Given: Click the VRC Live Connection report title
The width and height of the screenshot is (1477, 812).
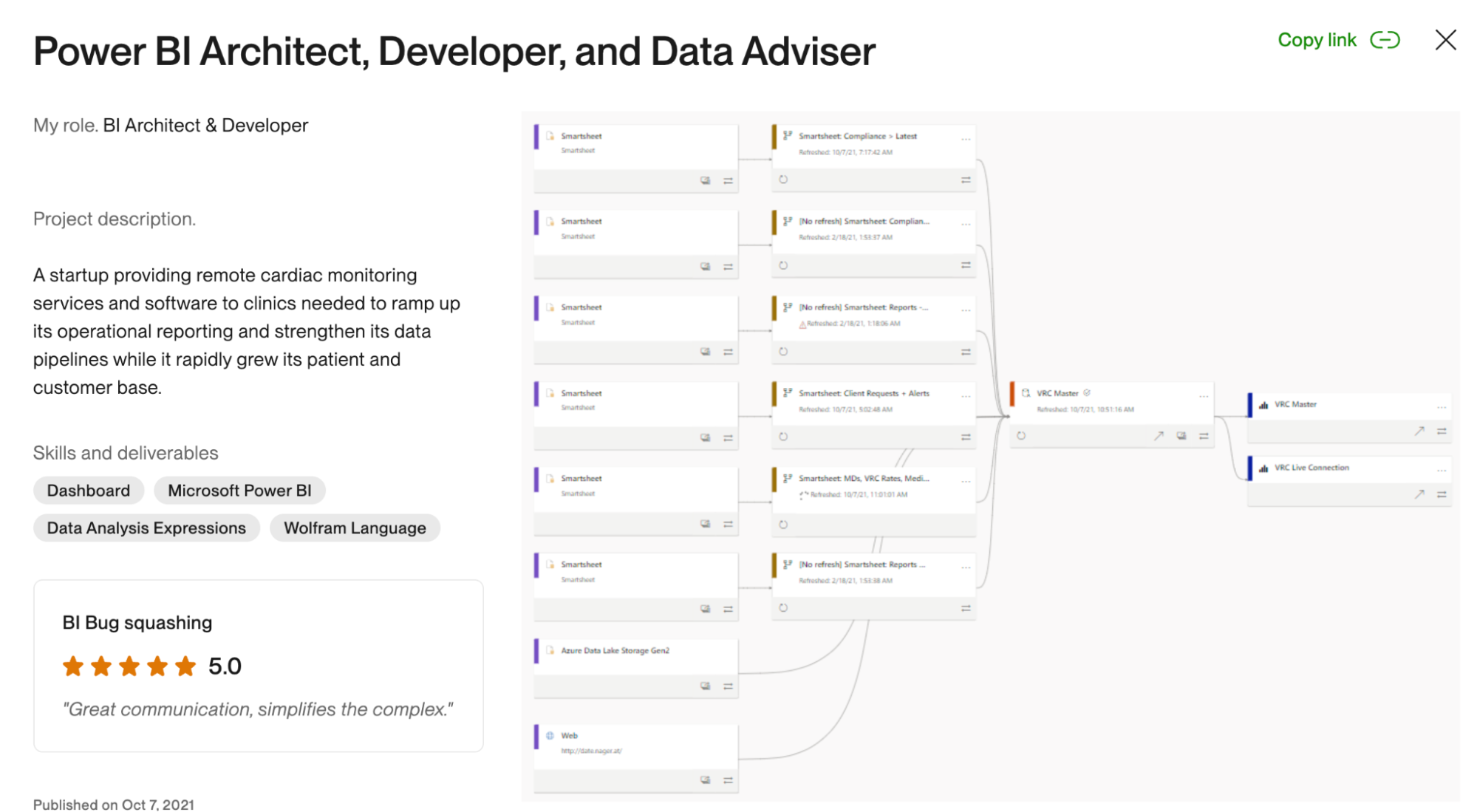Looking at the screenshot, I should [x=1311, y=468].
